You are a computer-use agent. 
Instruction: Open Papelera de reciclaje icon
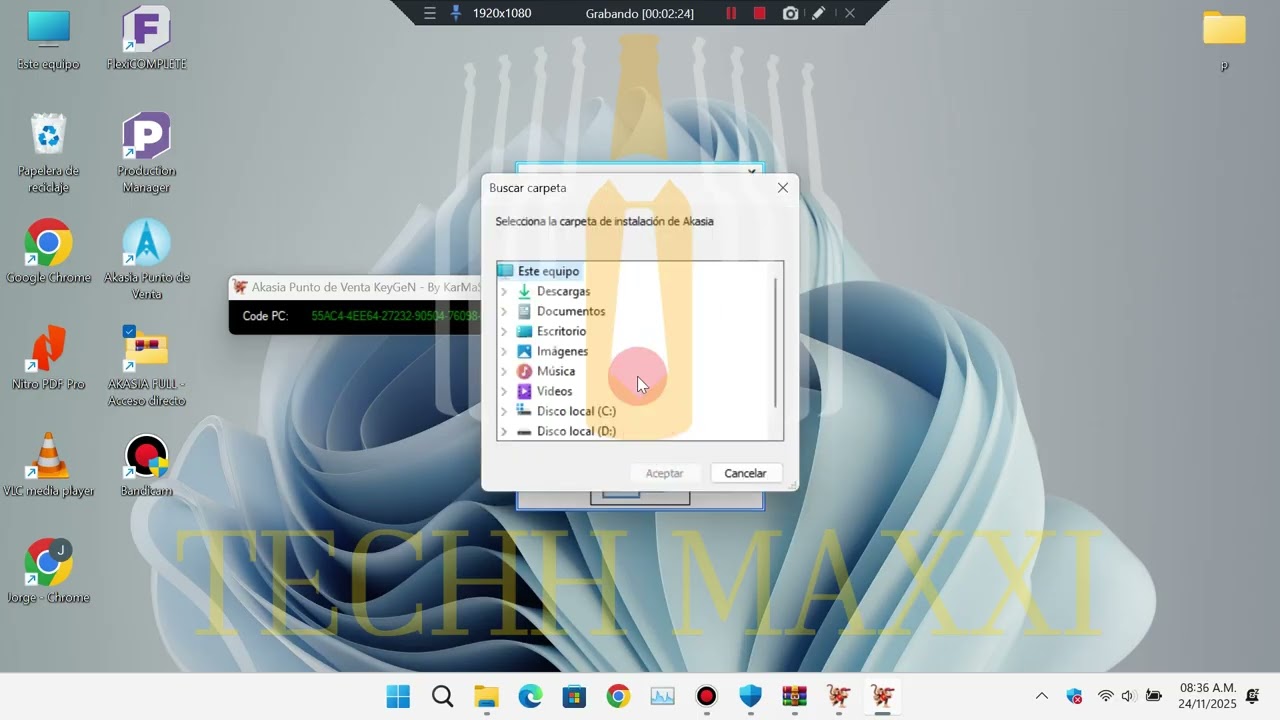tap(48, 153)
